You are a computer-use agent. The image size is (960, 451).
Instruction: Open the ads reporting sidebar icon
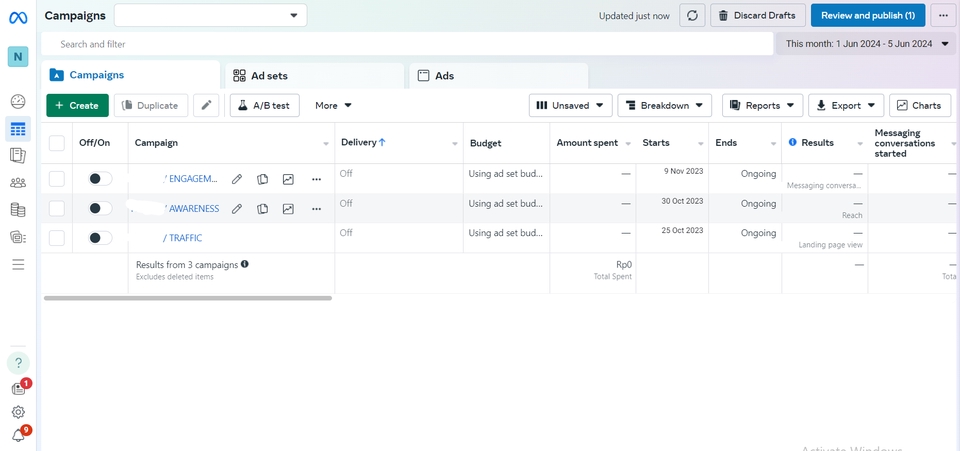click(x=18, y=155)
